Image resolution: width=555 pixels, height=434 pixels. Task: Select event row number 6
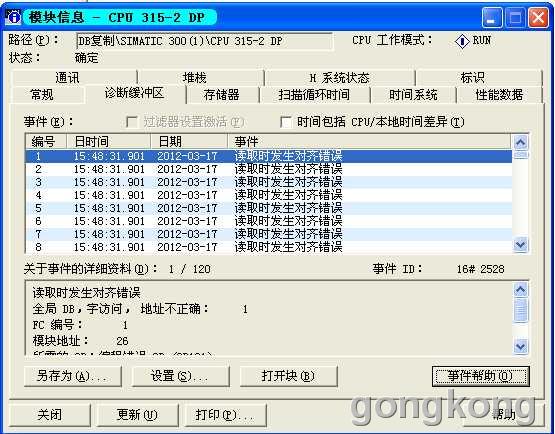coord(268,221)
